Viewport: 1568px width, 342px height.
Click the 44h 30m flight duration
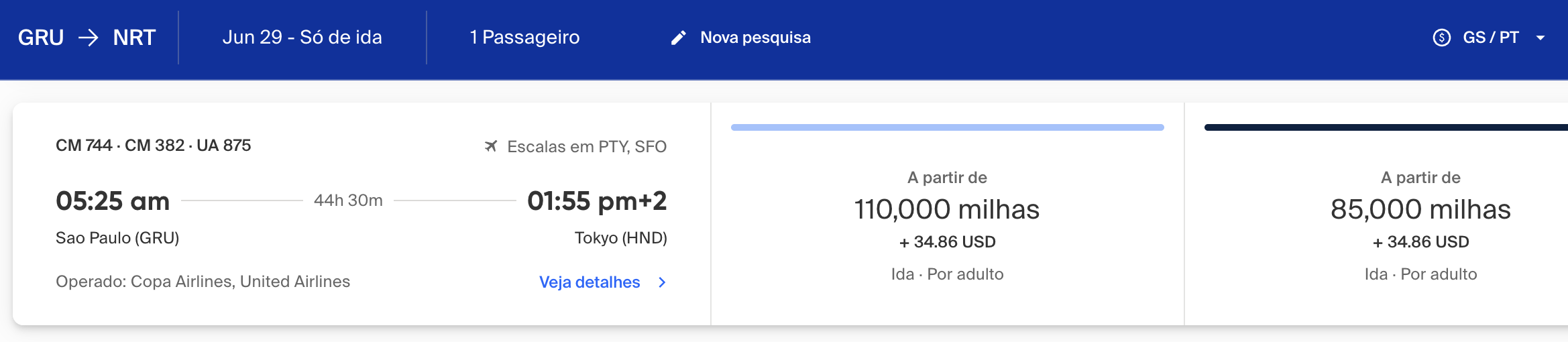[x=348, y=201]
